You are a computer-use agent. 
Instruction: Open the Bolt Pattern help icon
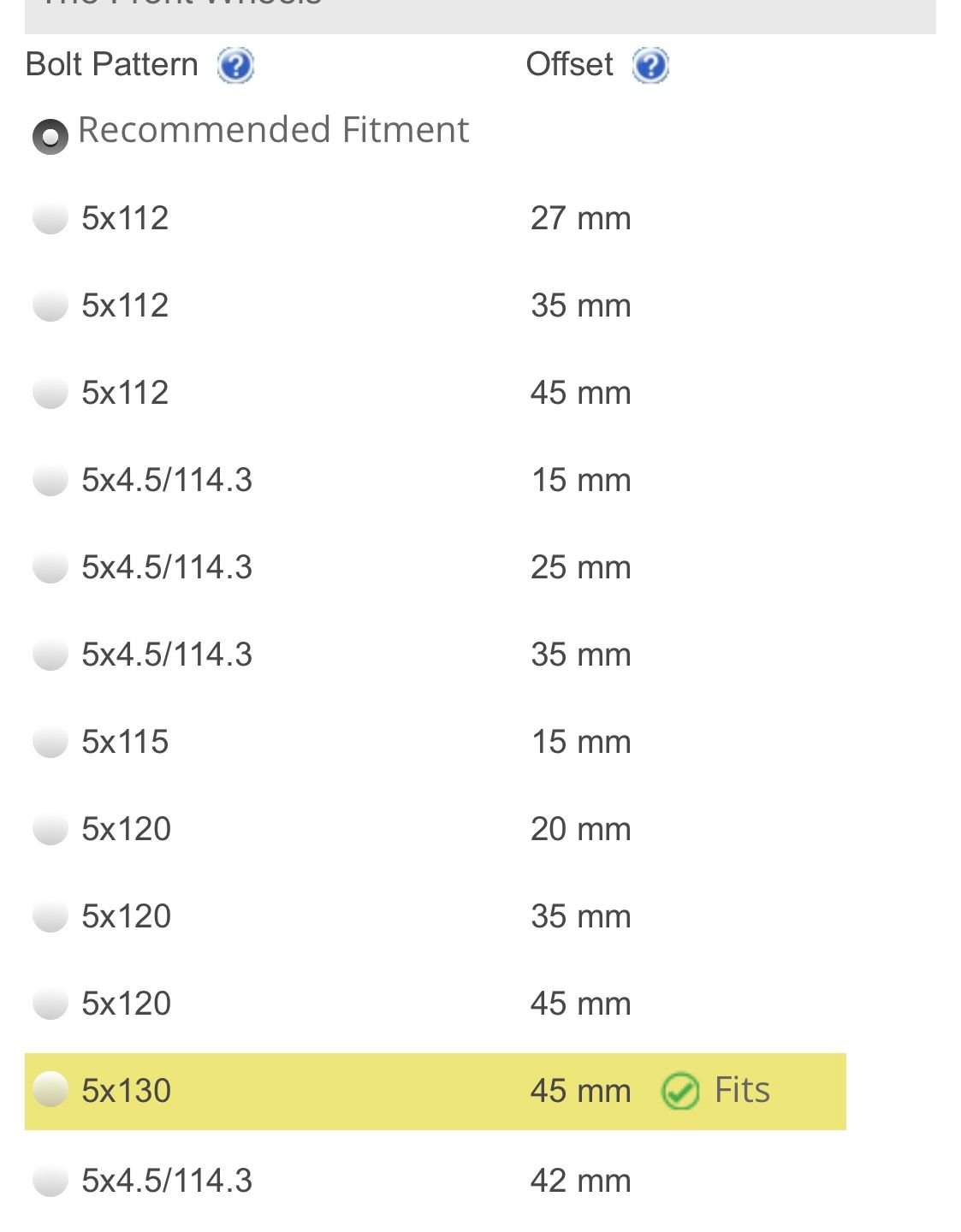235,66
